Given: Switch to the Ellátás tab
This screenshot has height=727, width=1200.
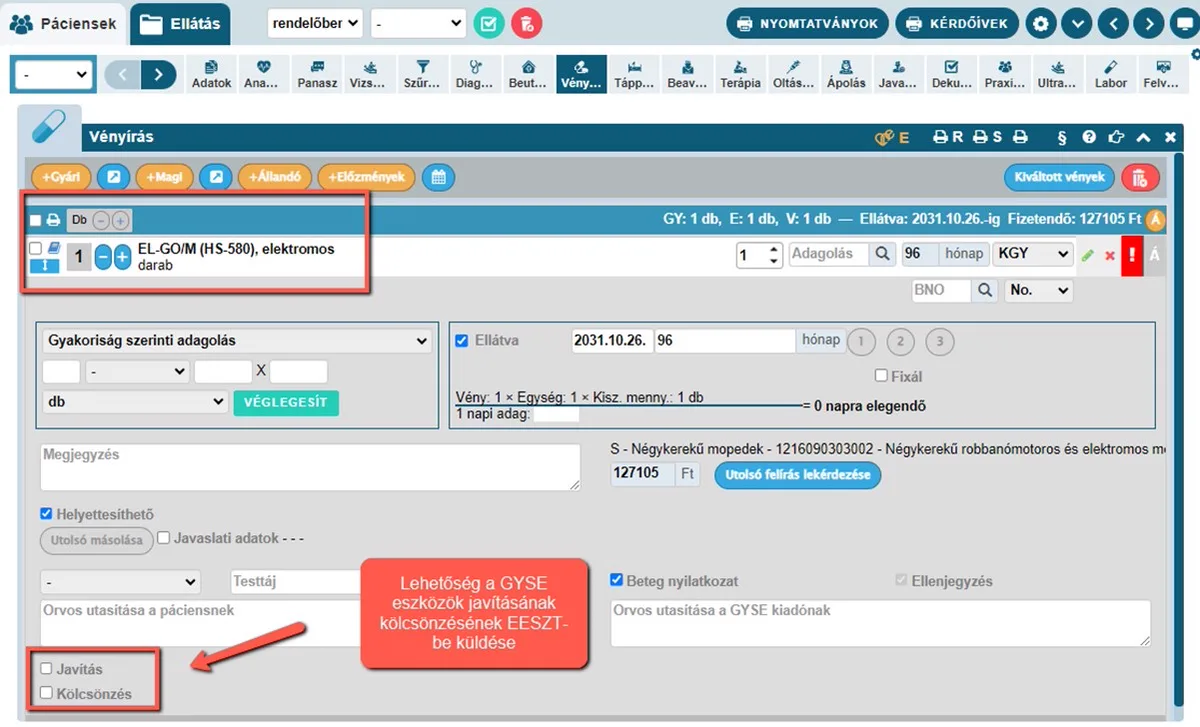Looking at the screenshot, I should pyautogui.click(x=181, y=23).
